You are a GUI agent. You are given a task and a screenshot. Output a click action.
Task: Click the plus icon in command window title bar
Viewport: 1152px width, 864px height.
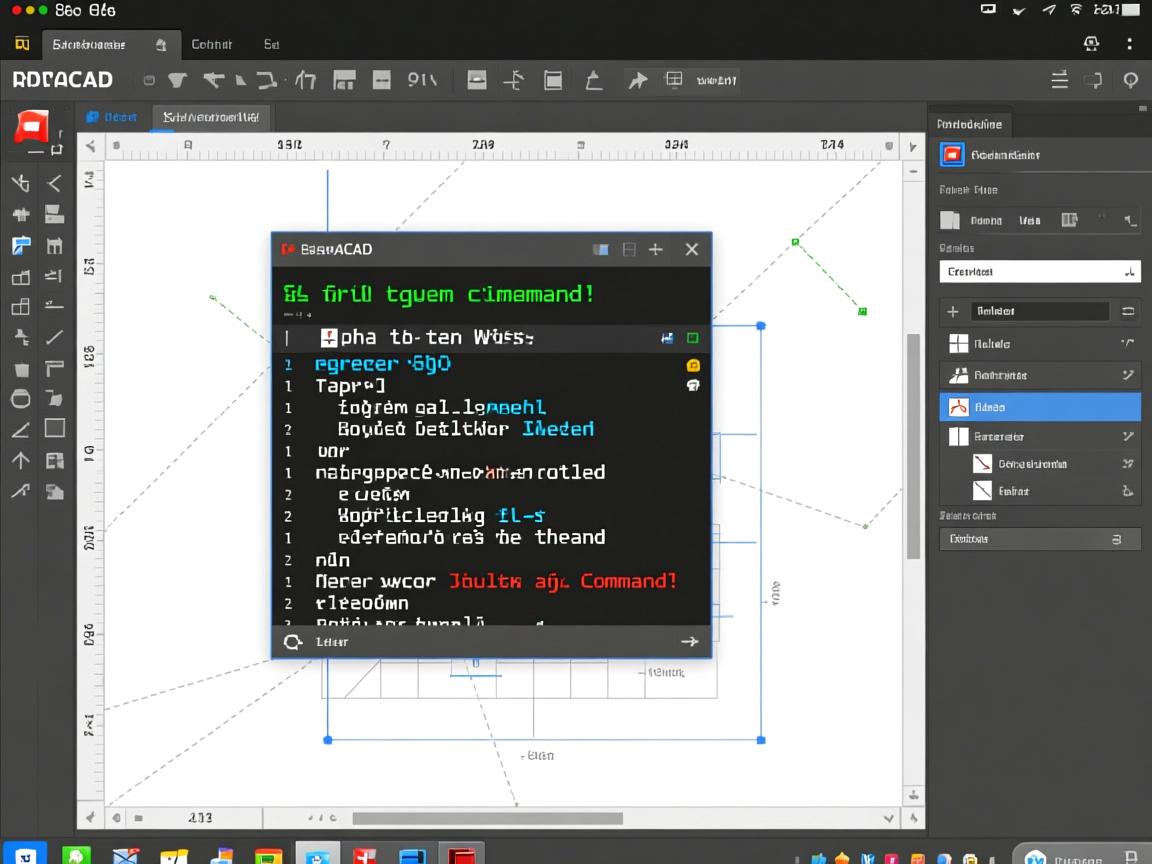pyautogui.click(x=656, y=249)
